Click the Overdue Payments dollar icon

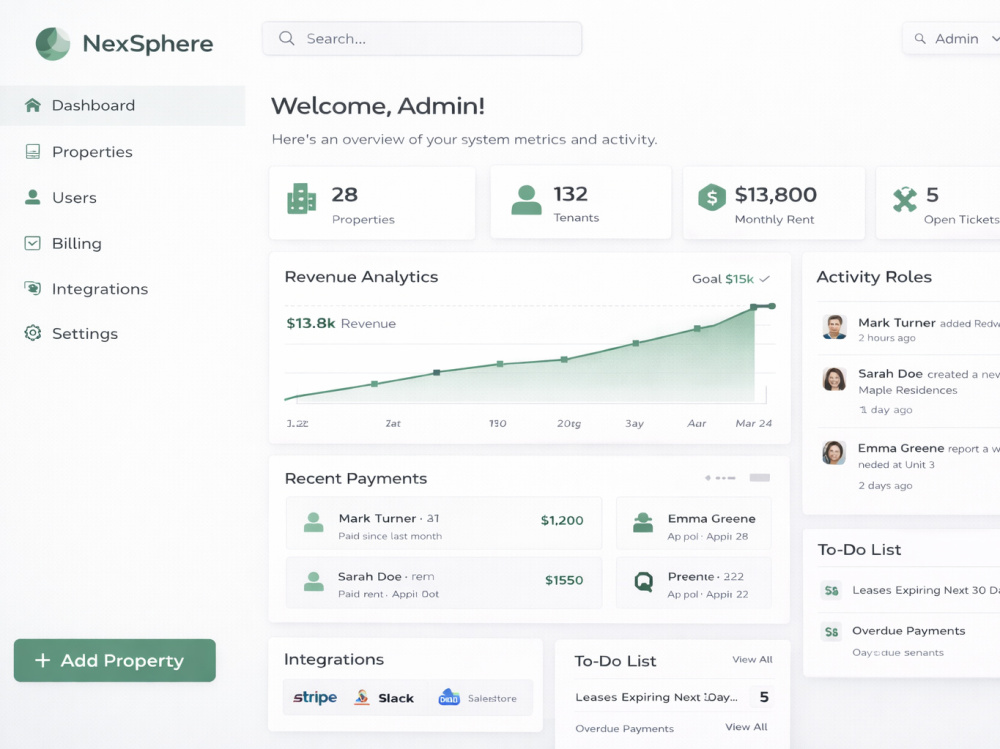tap(832, 632)
